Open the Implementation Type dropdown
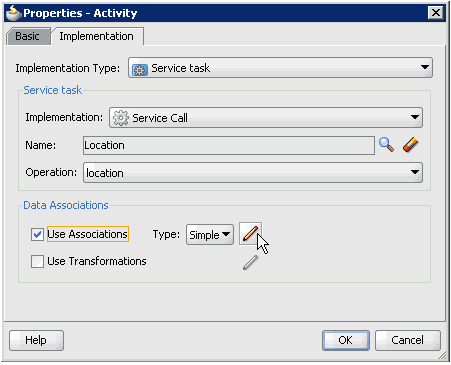 pos(280,68)
